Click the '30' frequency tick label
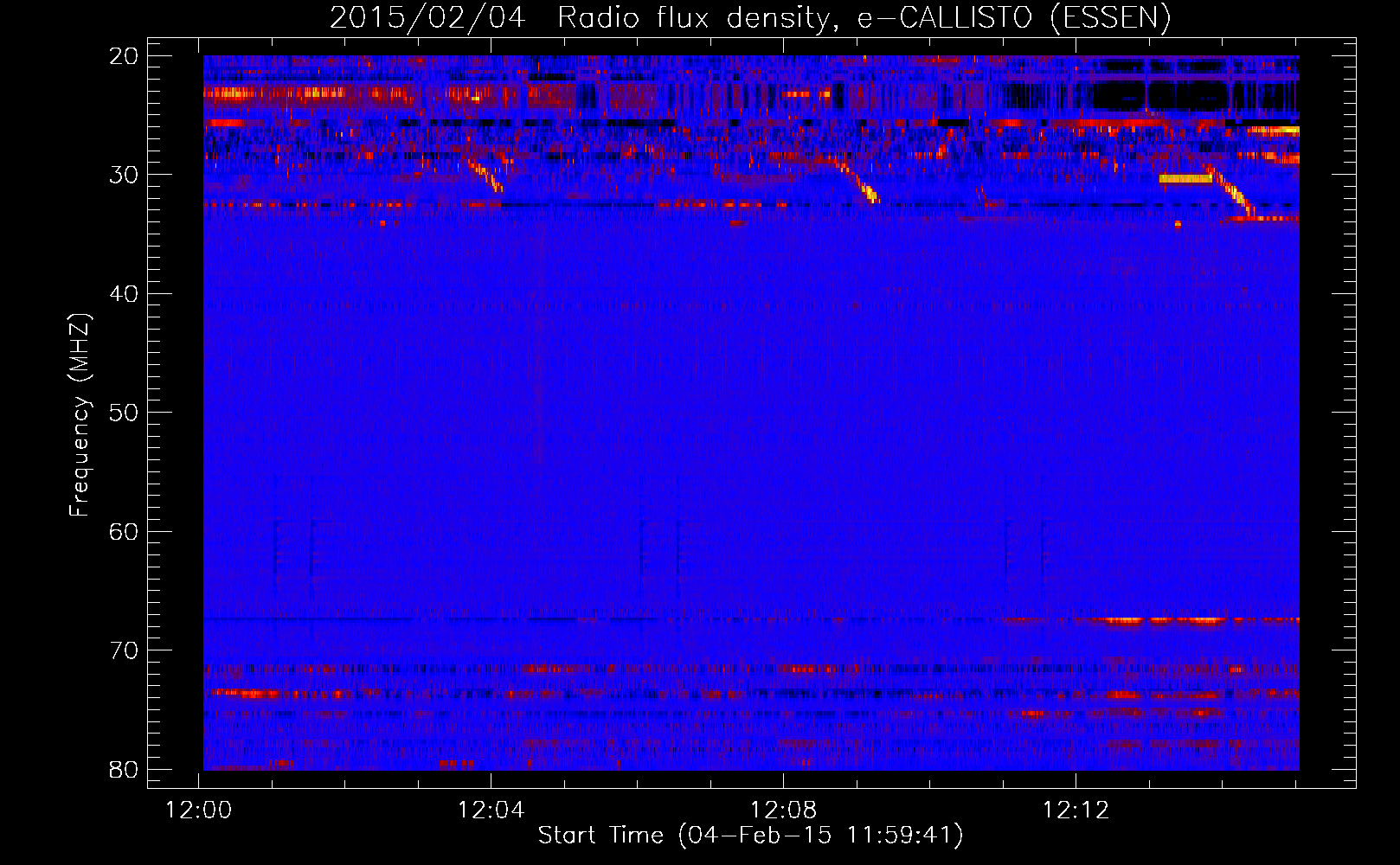Screen dimensions: 1400x865 (x=125, y=175)
